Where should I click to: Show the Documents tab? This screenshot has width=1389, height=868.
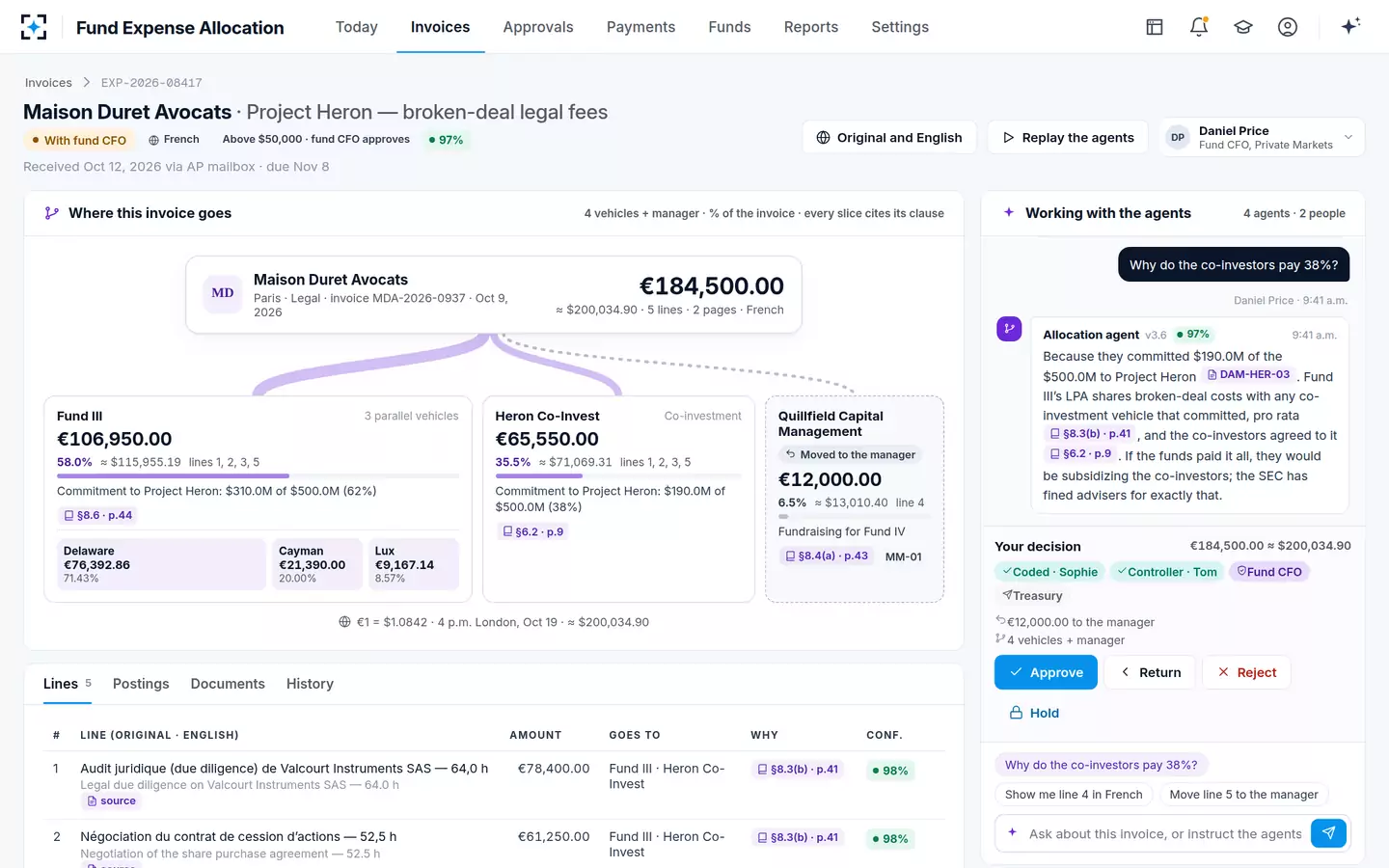[228, 684]
